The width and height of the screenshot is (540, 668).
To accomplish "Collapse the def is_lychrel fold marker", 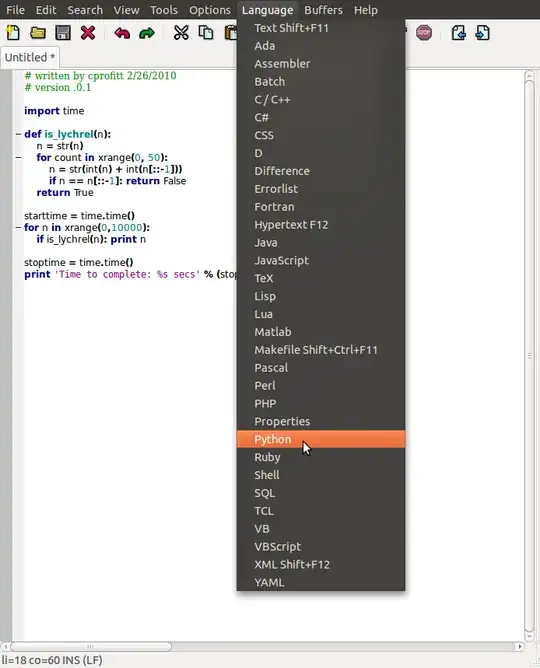I will click(18, 134).
